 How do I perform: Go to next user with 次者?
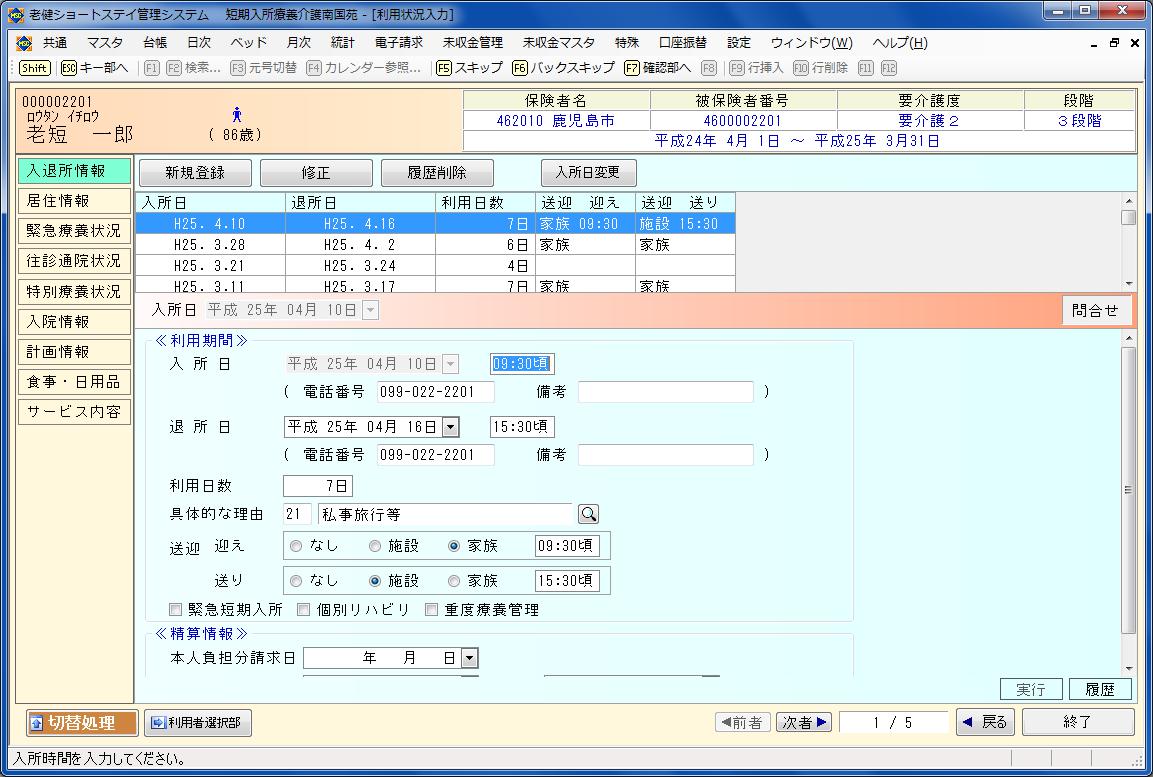tap(804, 722)
